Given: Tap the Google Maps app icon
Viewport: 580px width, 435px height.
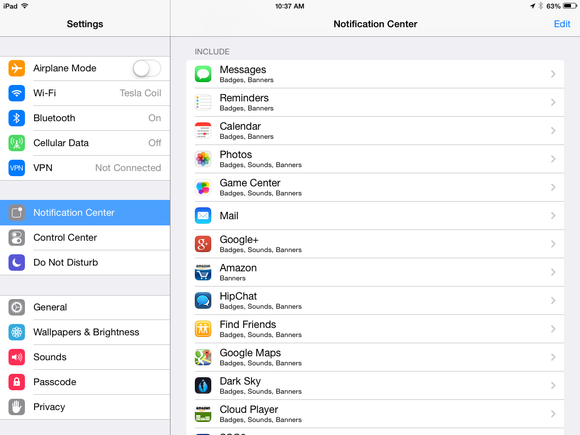Looking at the screenshot, I should coord(203,357).
